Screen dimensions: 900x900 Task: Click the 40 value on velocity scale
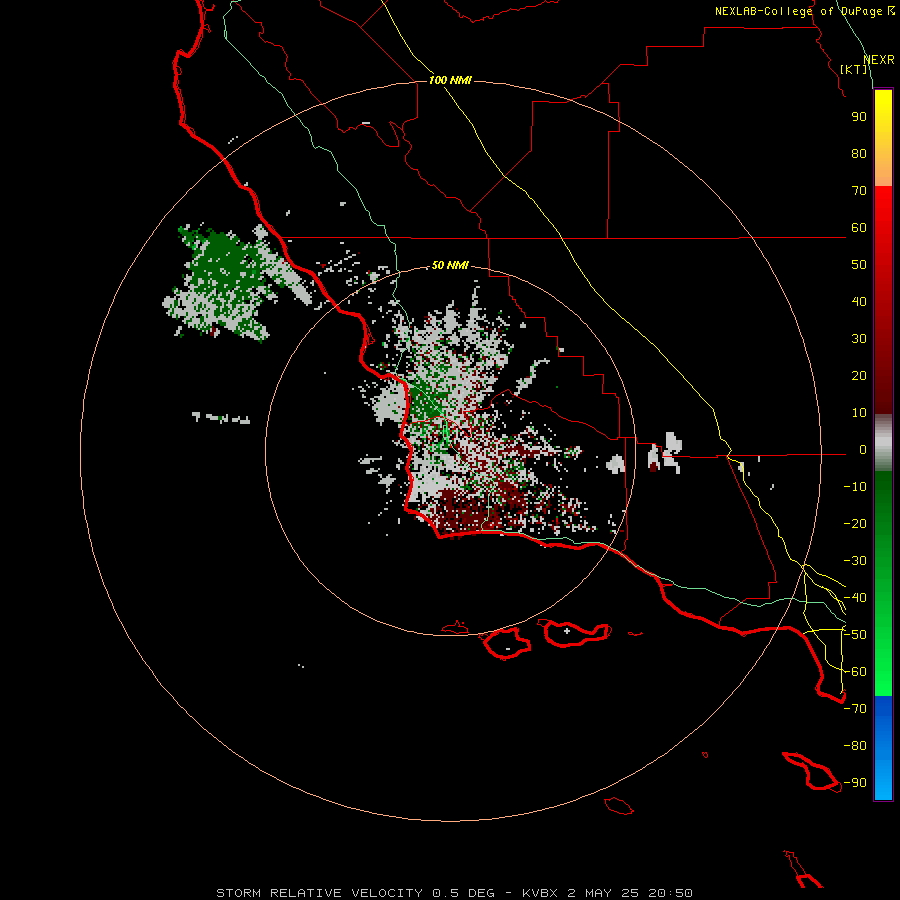(x=859, y=301)
